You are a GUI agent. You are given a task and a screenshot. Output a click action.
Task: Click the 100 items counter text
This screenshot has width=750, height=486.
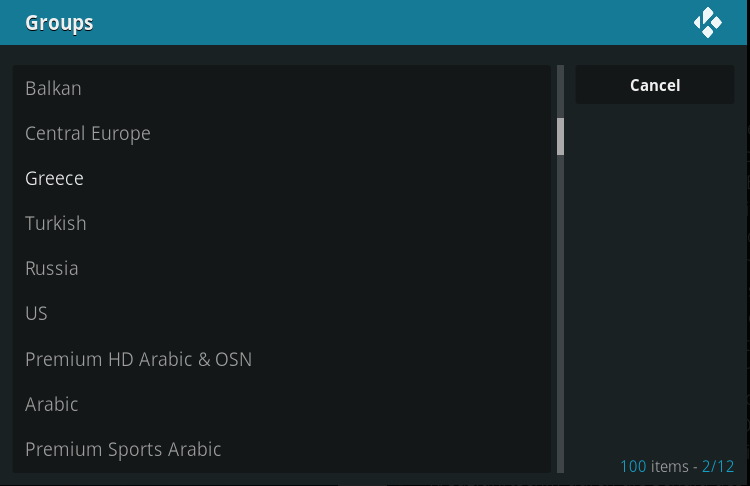(x=654, y=466)
